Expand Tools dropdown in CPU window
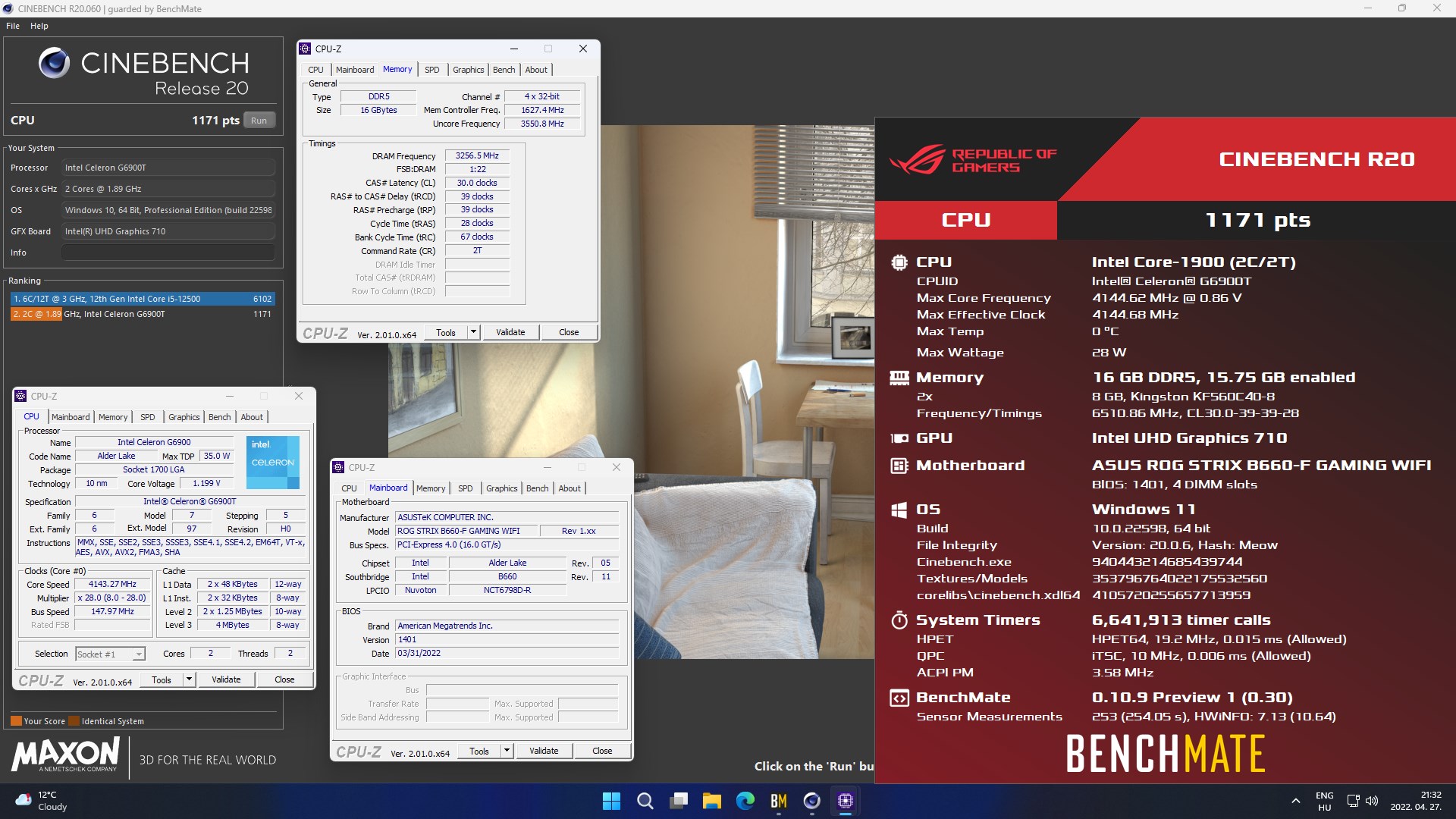This screenshot has width=1456, height=819. coord(189,679)
